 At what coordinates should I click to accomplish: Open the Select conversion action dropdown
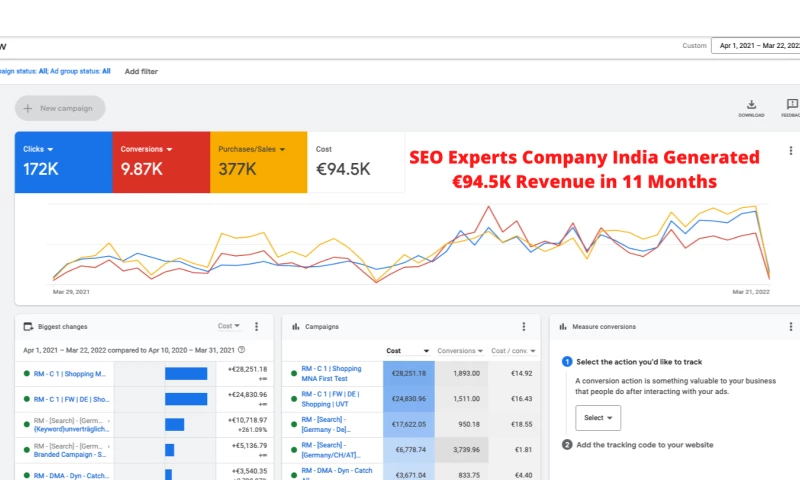(598, 418)
